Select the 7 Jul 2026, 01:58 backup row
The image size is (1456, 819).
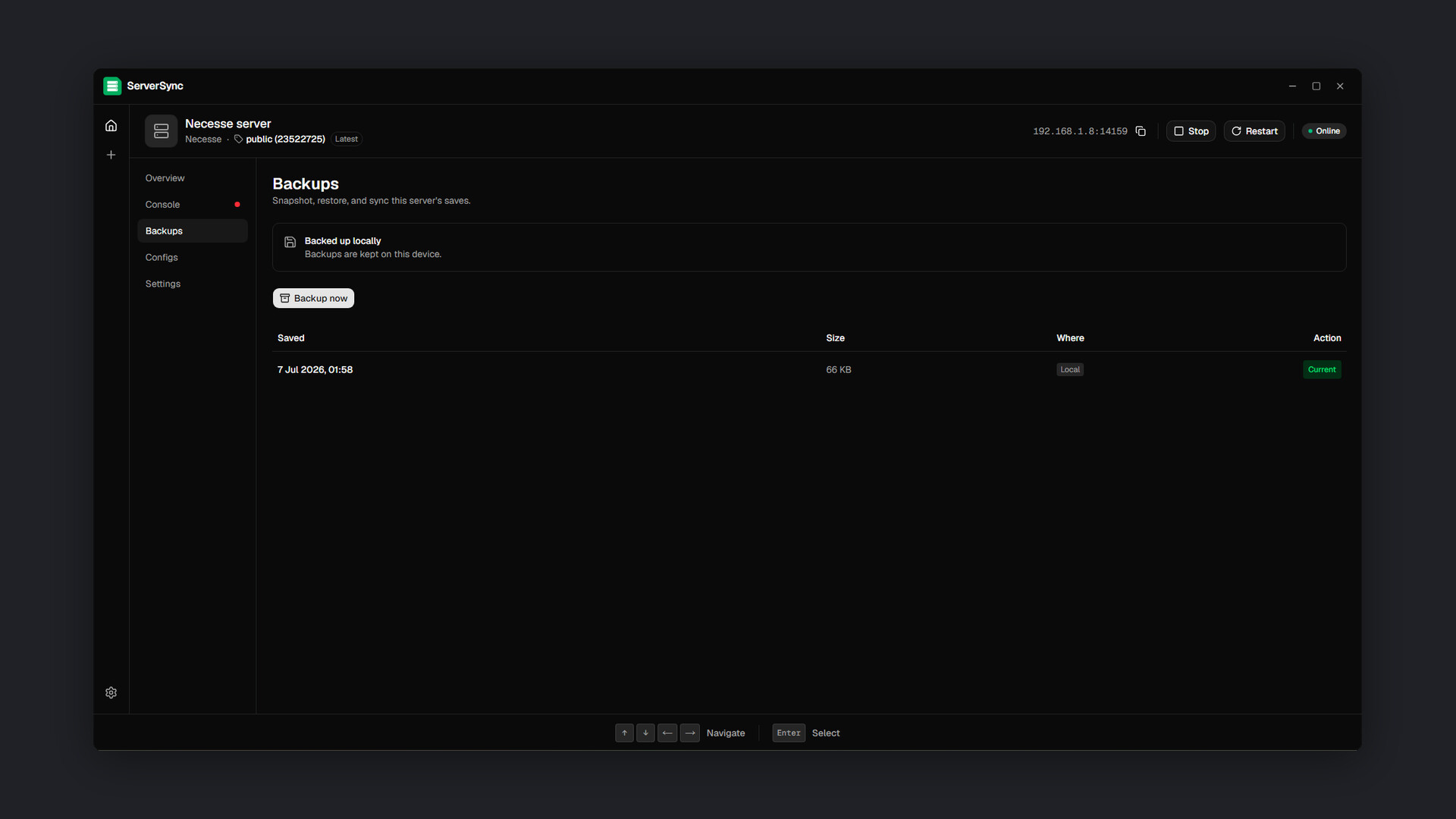809,369
